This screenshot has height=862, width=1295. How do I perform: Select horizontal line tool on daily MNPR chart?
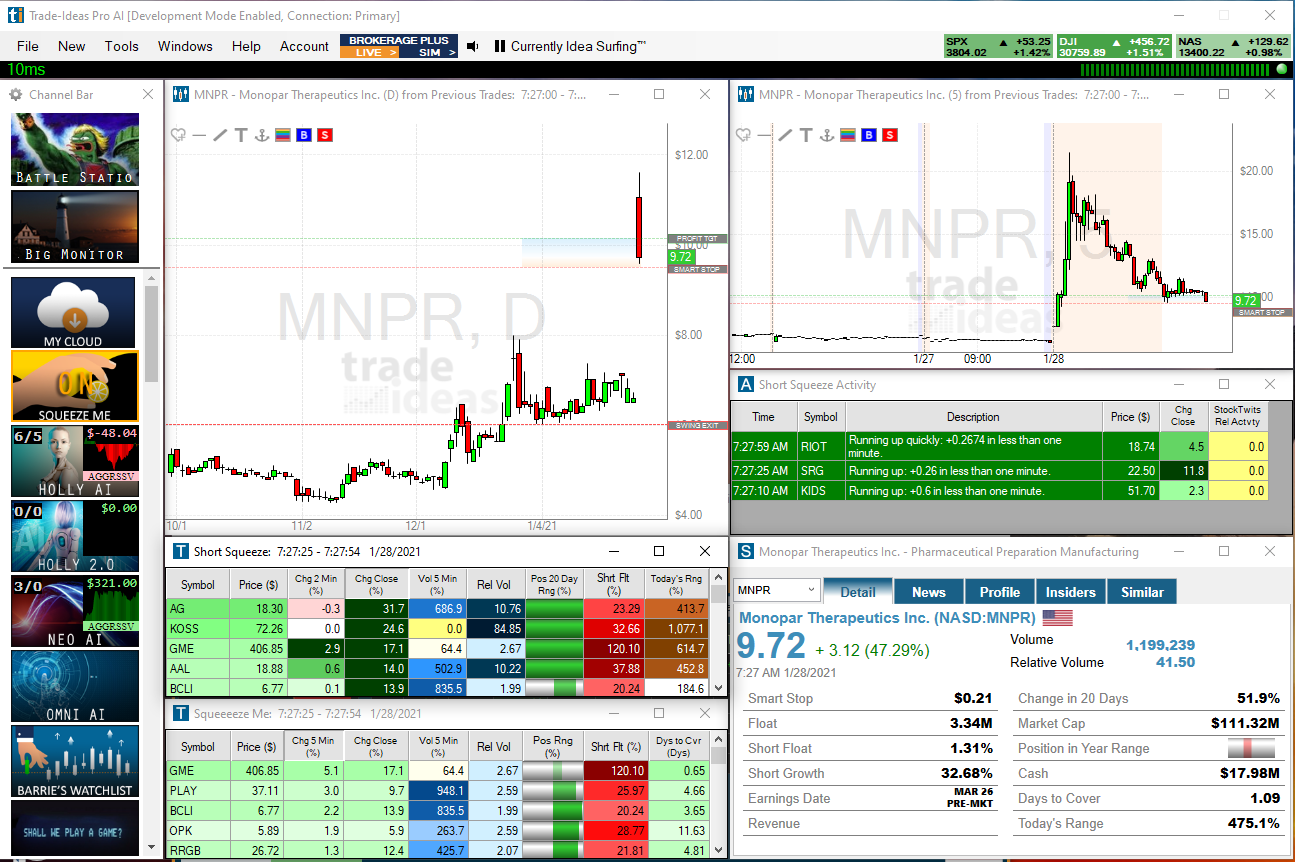point(199,135)
